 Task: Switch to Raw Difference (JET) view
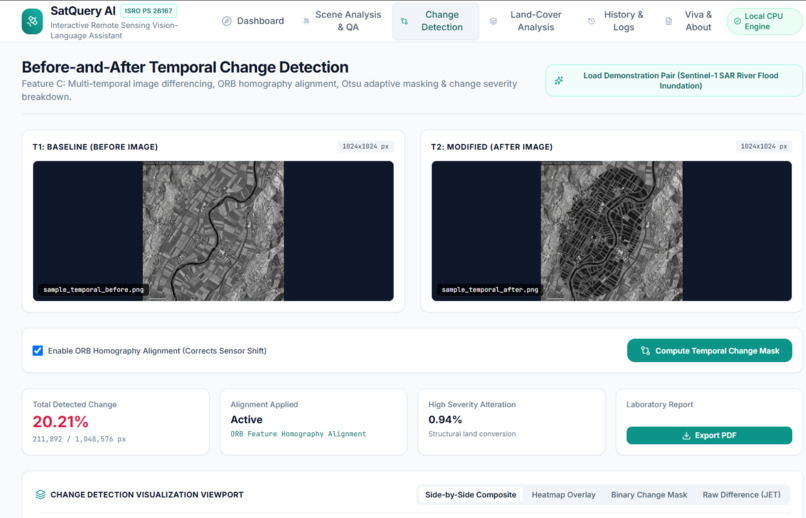click(x=741, y=494)
